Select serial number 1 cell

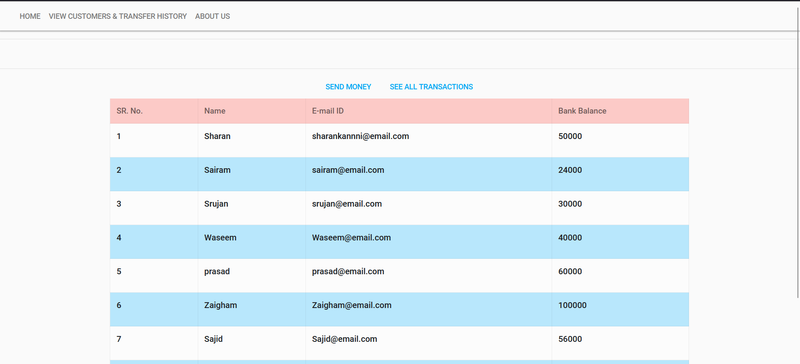pos(154,140)
